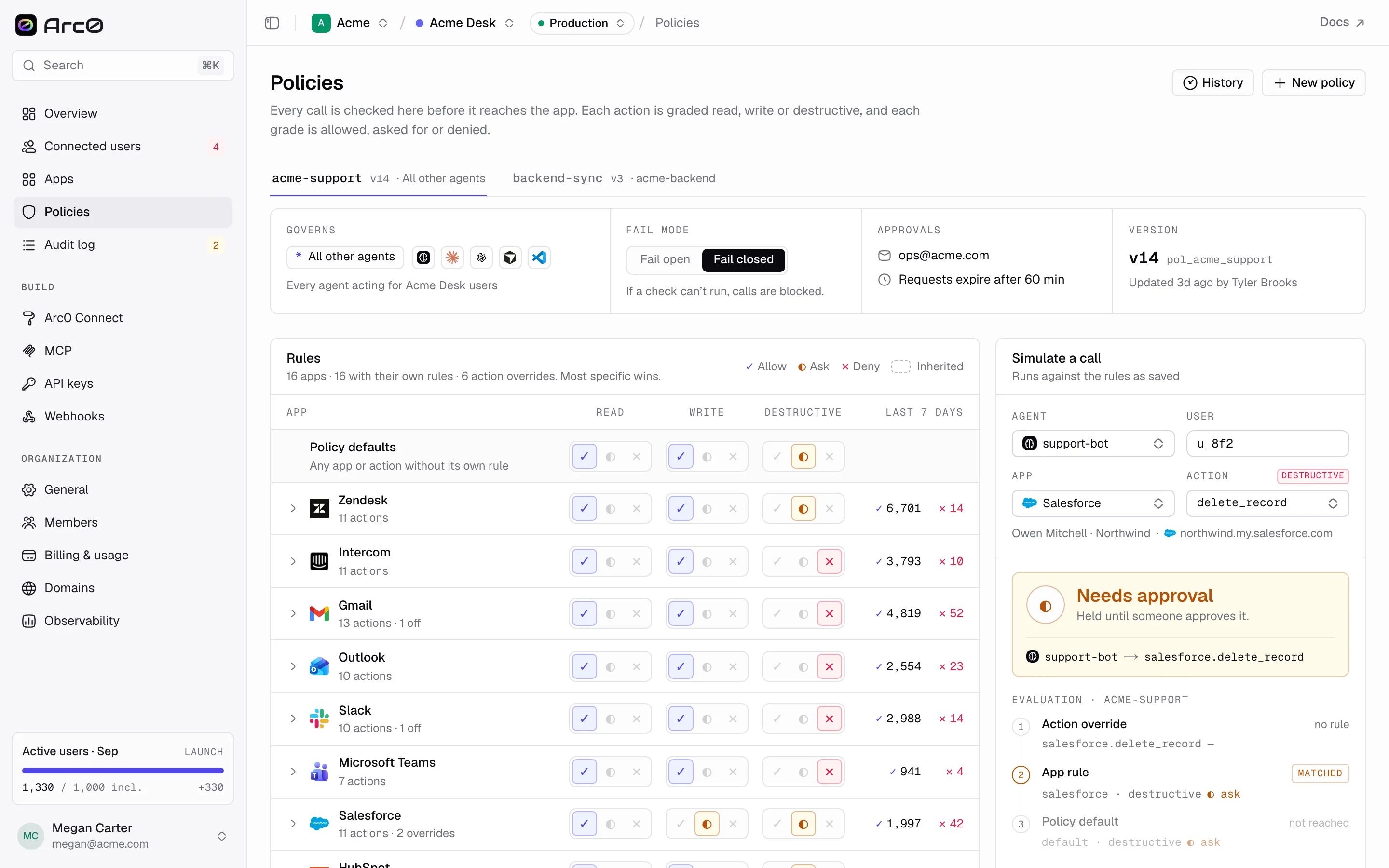
Task: Click the Gmail app logo
Action: [319, 614]
